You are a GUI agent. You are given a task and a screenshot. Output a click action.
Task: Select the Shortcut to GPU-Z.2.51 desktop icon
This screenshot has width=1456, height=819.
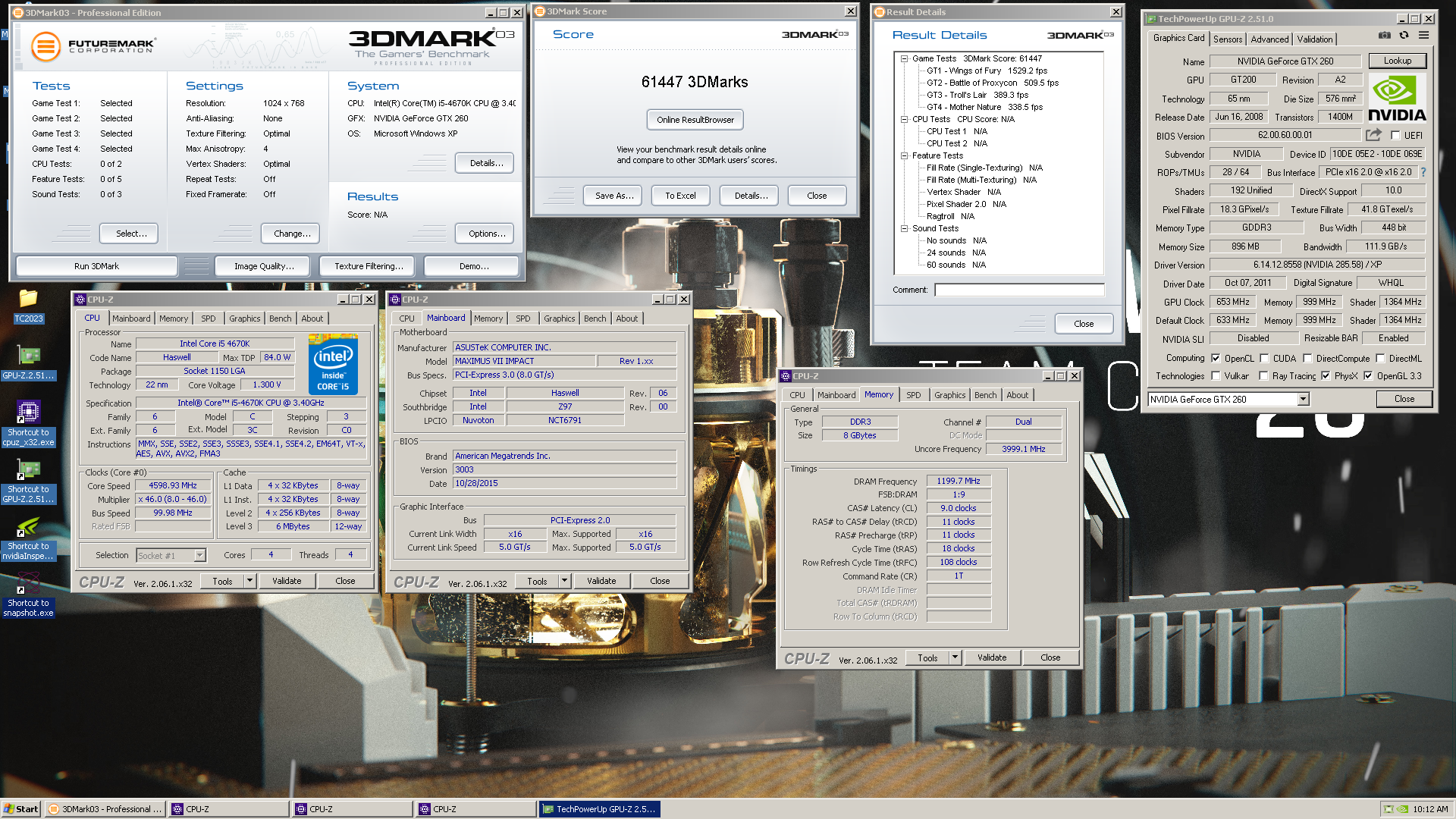coord(28,481)
